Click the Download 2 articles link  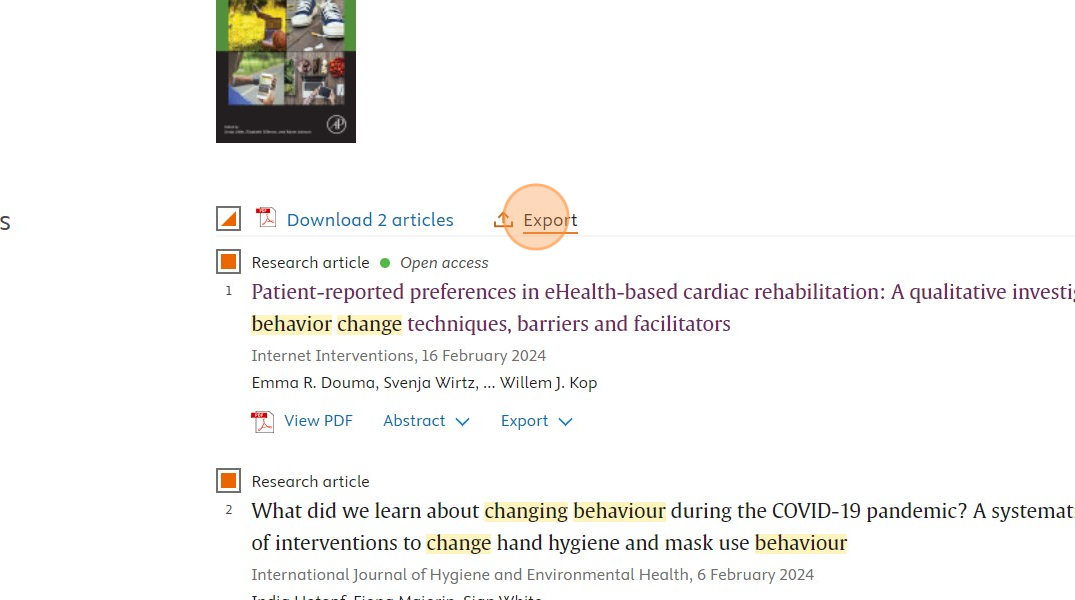point(369,219)
